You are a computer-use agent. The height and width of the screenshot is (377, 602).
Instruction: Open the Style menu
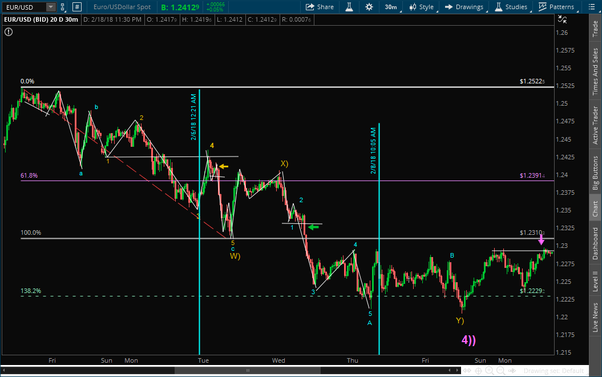click(422, 7)
